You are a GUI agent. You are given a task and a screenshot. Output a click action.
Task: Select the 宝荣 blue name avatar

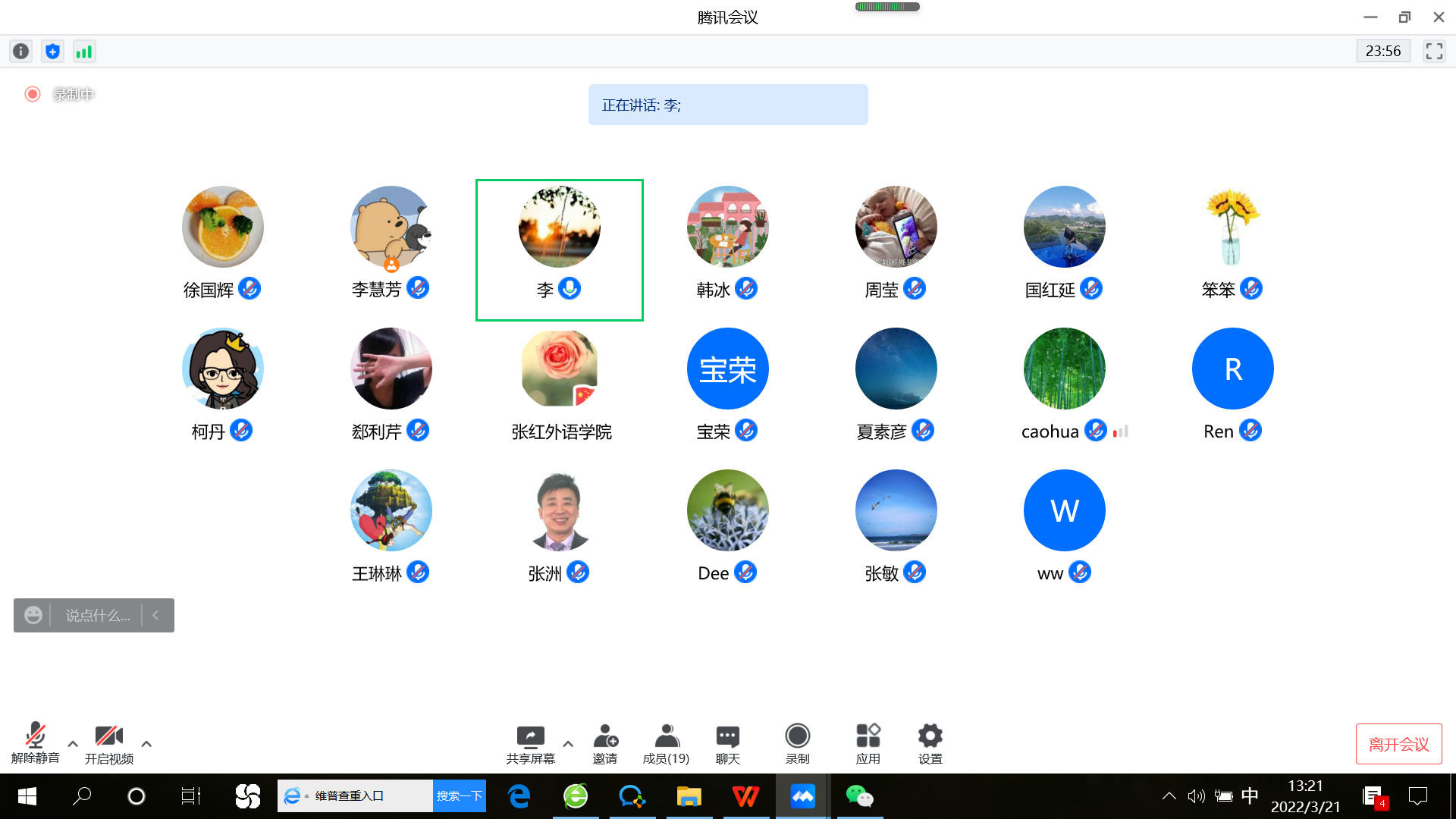728,369
